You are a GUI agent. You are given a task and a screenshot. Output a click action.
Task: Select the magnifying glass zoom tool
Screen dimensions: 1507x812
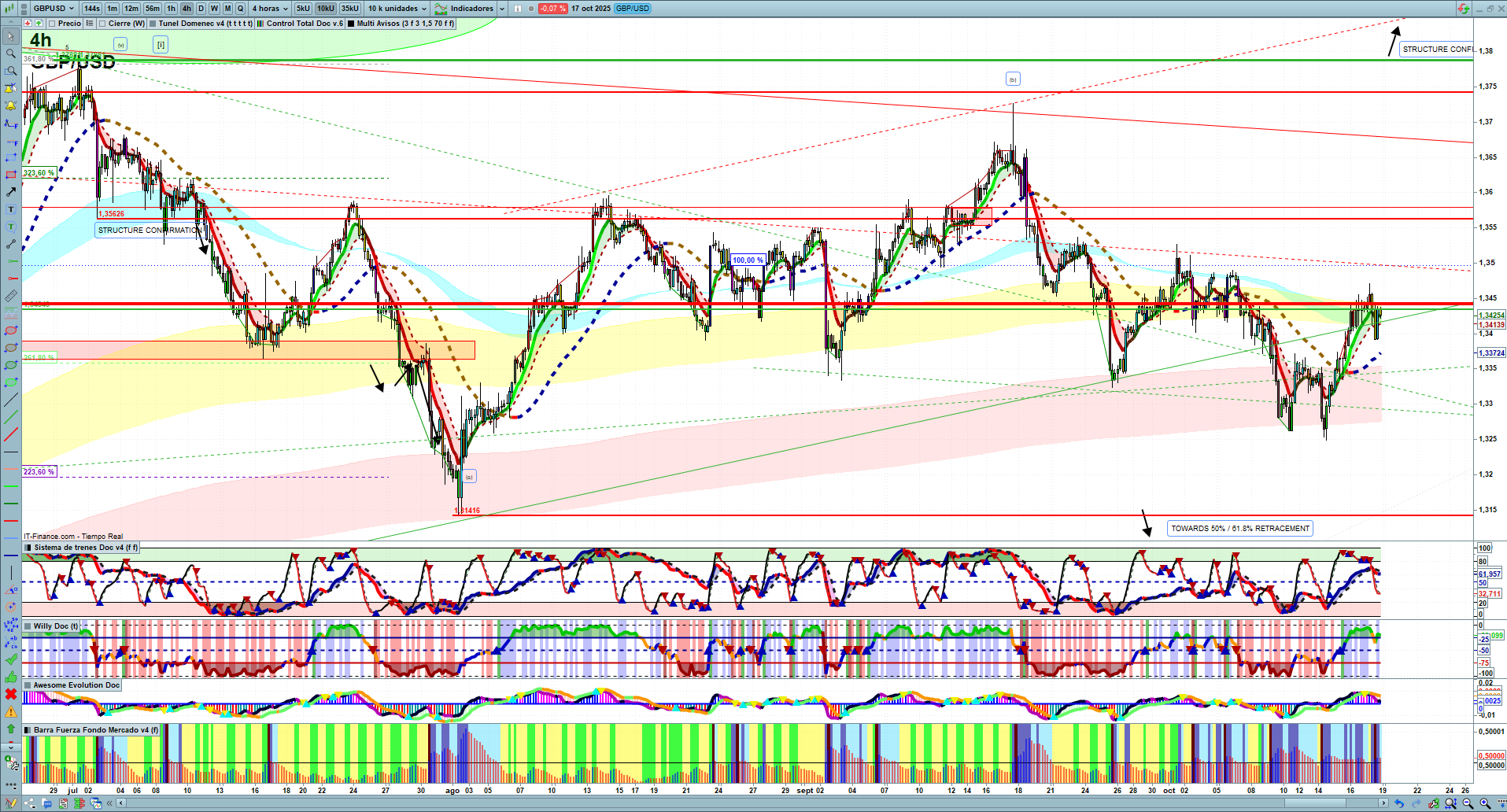pos(11,54)
